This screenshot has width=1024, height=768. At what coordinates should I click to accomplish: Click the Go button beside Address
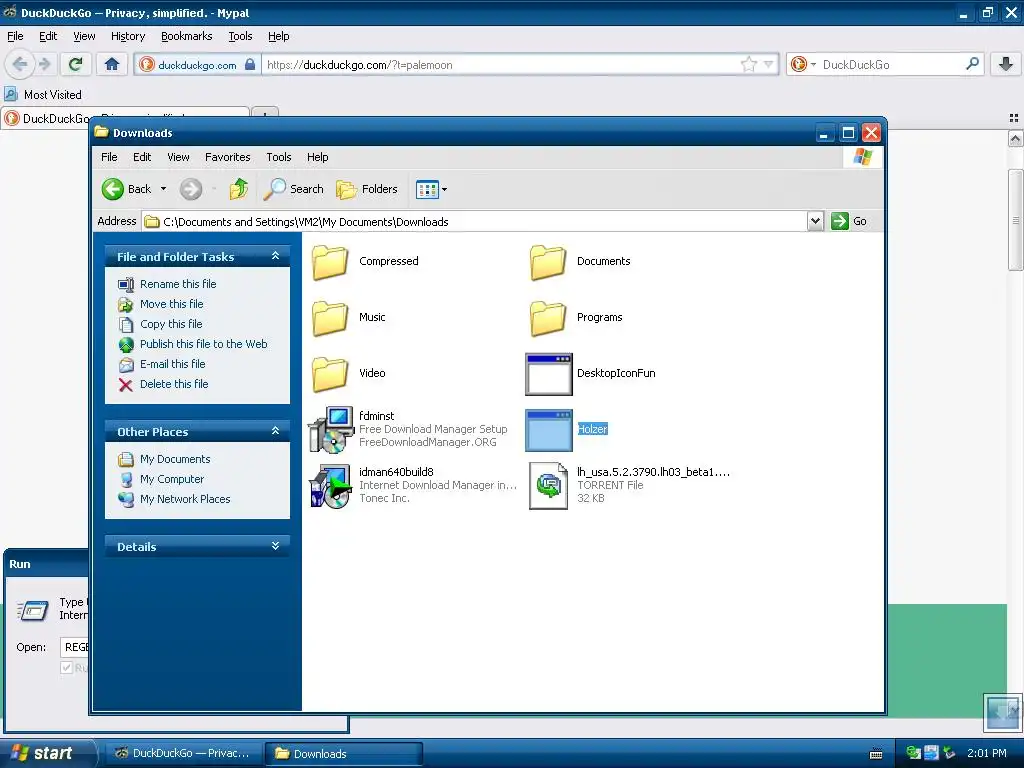tap(849, 221)
